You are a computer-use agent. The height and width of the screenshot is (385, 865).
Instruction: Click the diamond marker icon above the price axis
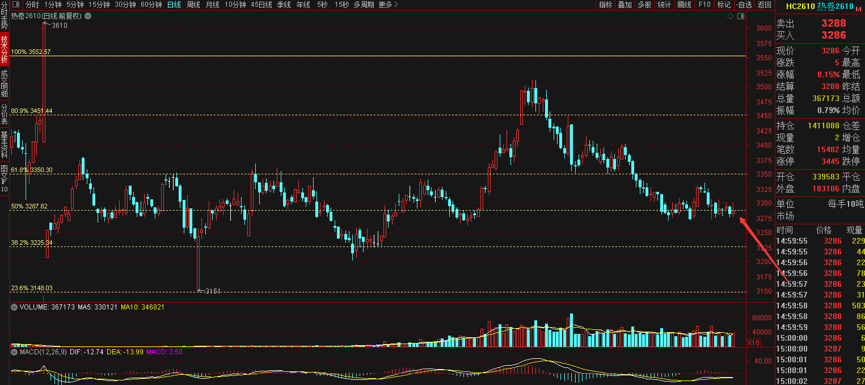pos(731,17)
